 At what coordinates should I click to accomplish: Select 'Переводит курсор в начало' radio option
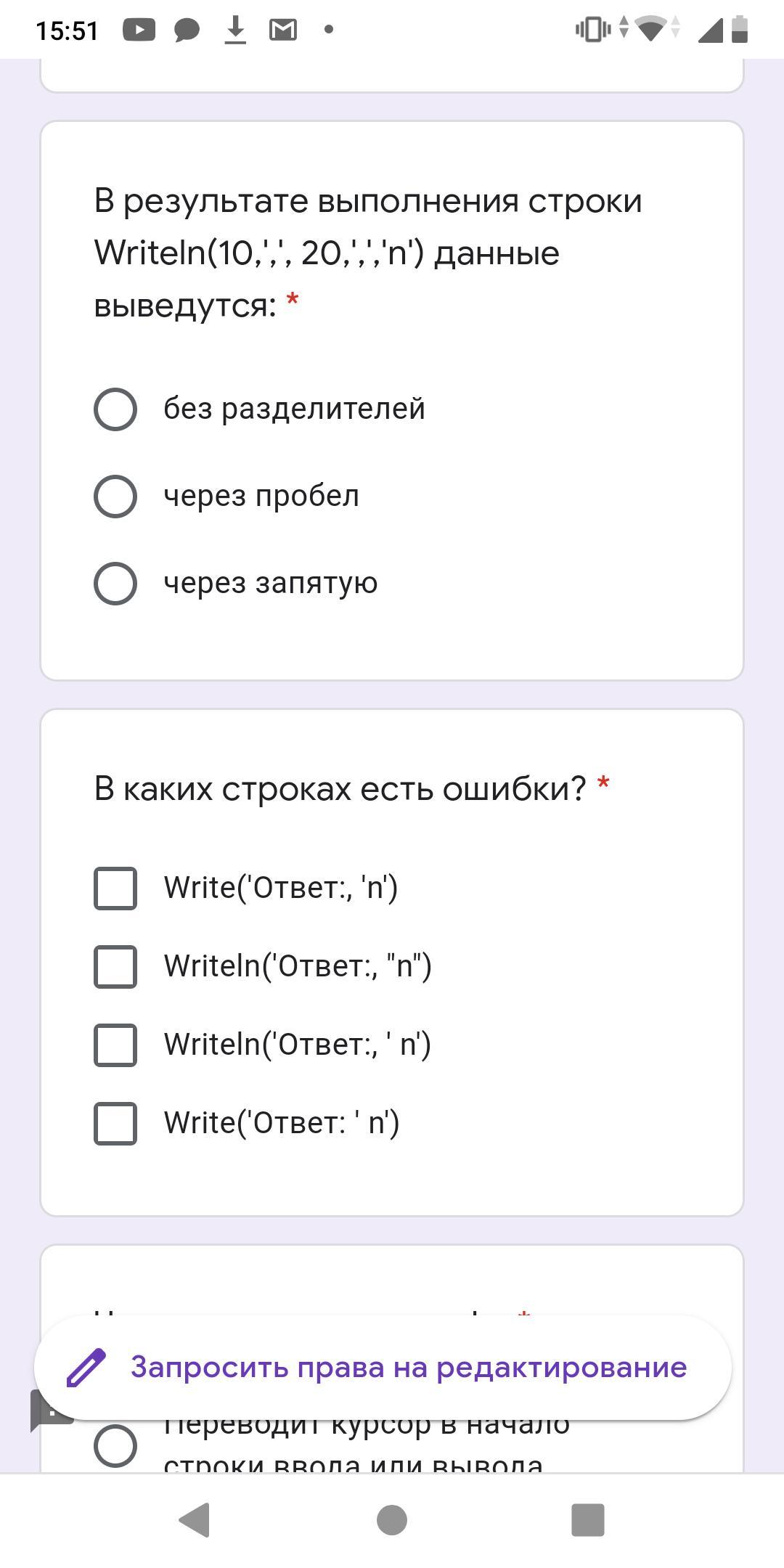[x=115, y=1446]
